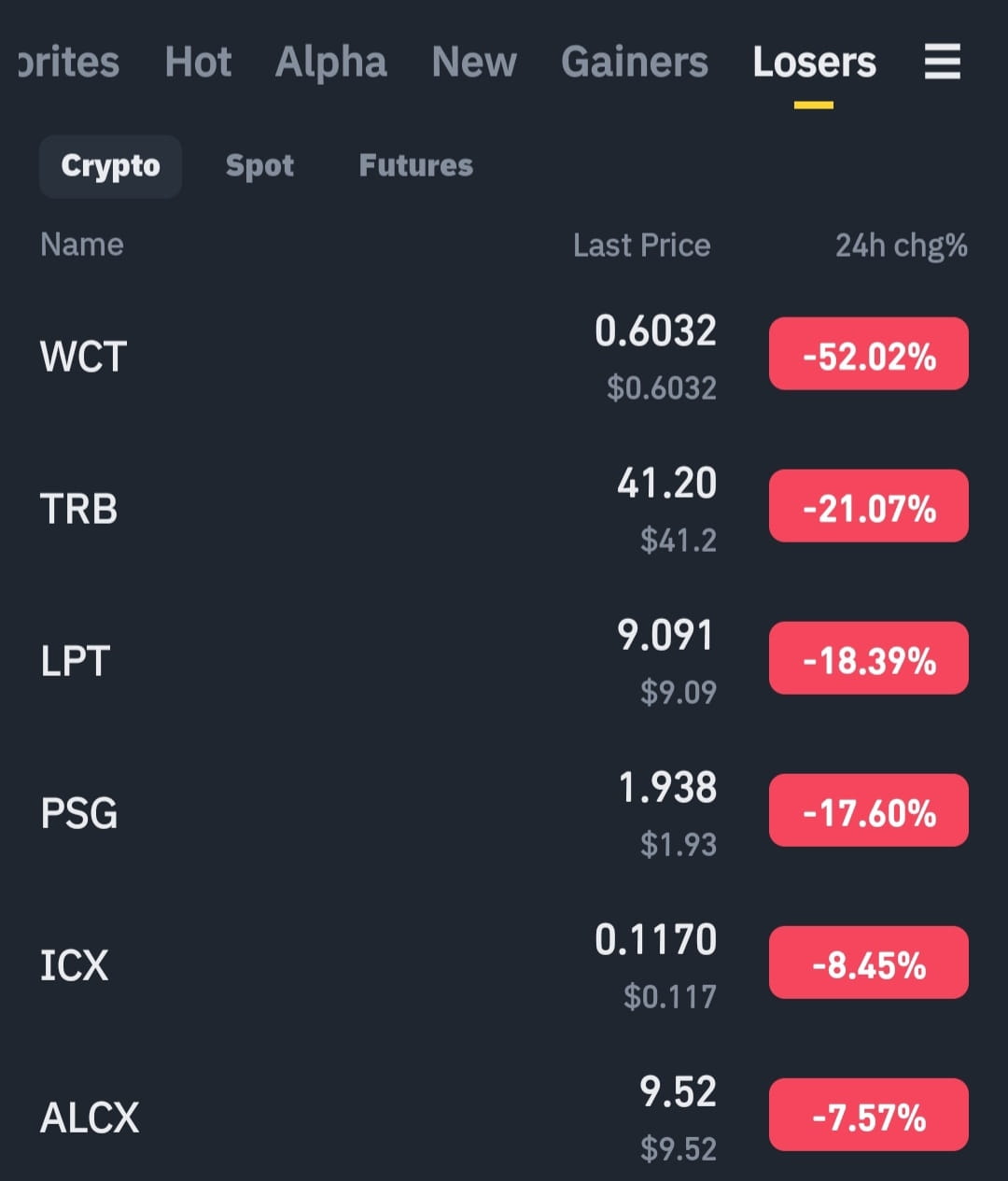Open the ICX coin row

pyautogui.click(x=504, y=964)
